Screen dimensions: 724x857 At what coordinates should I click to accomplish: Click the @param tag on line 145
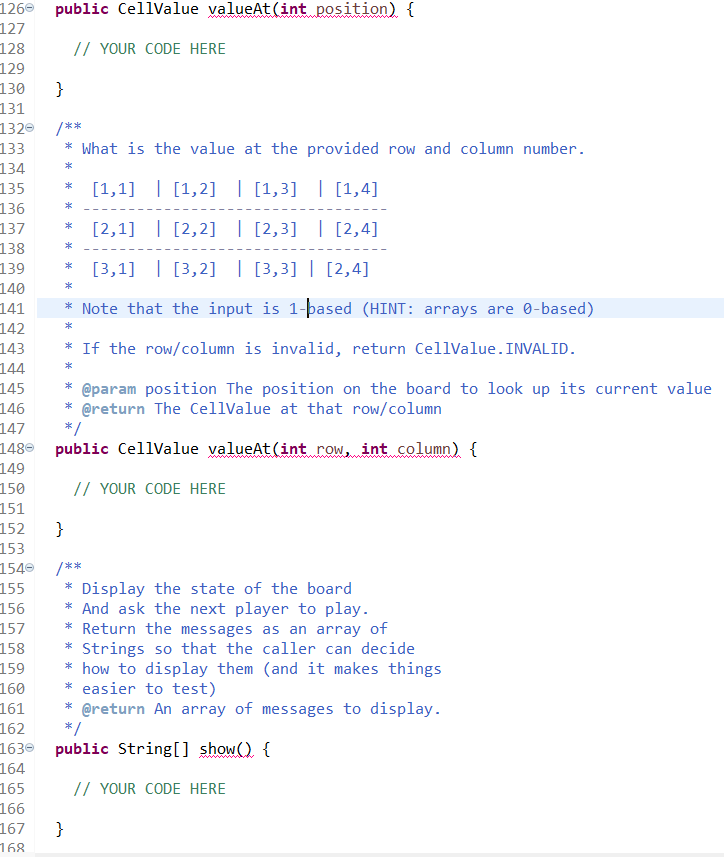point(109,389)
